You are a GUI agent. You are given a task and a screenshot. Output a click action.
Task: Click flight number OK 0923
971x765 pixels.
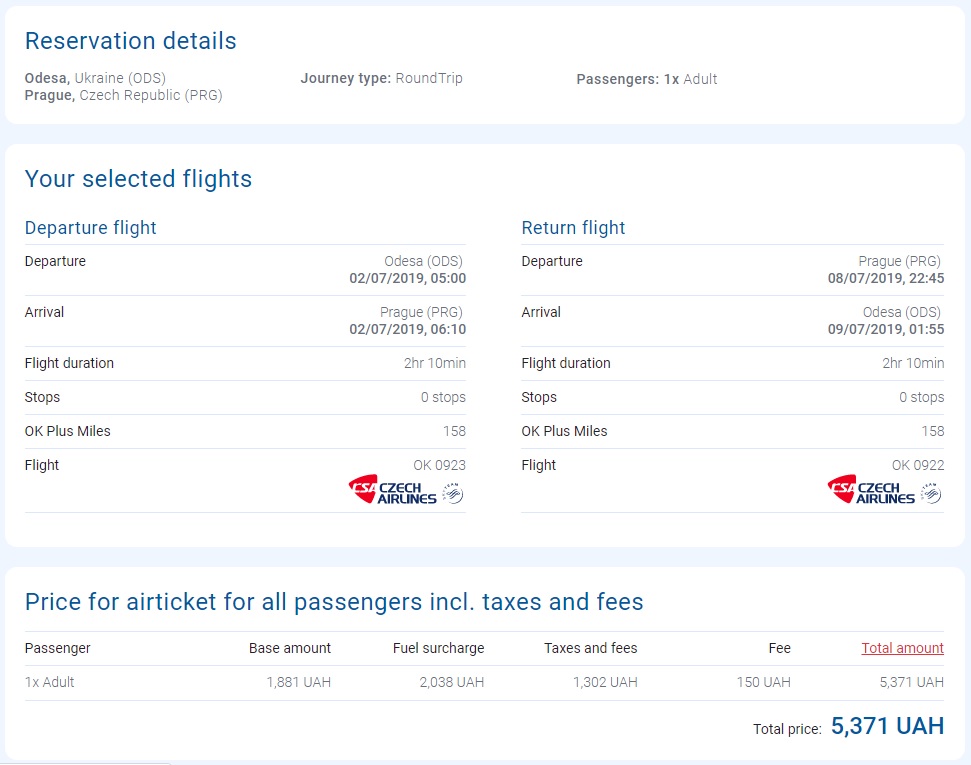pyautogui.click(x=439, y=465)
